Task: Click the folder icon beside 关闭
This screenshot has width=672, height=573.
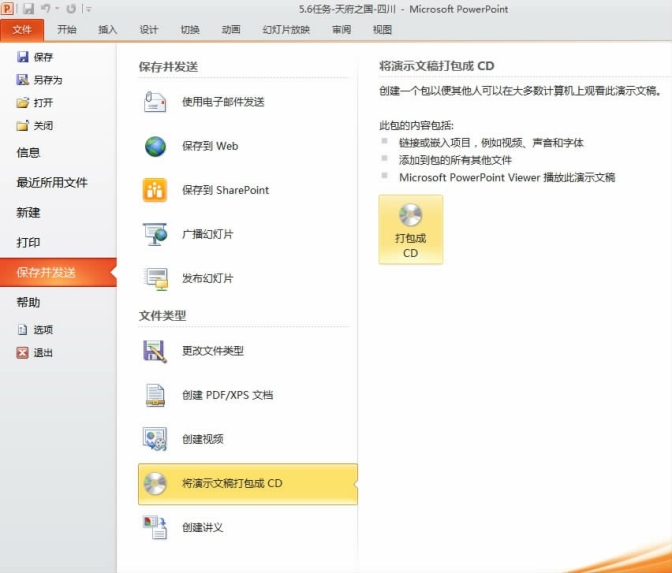Action: [22, 125]
